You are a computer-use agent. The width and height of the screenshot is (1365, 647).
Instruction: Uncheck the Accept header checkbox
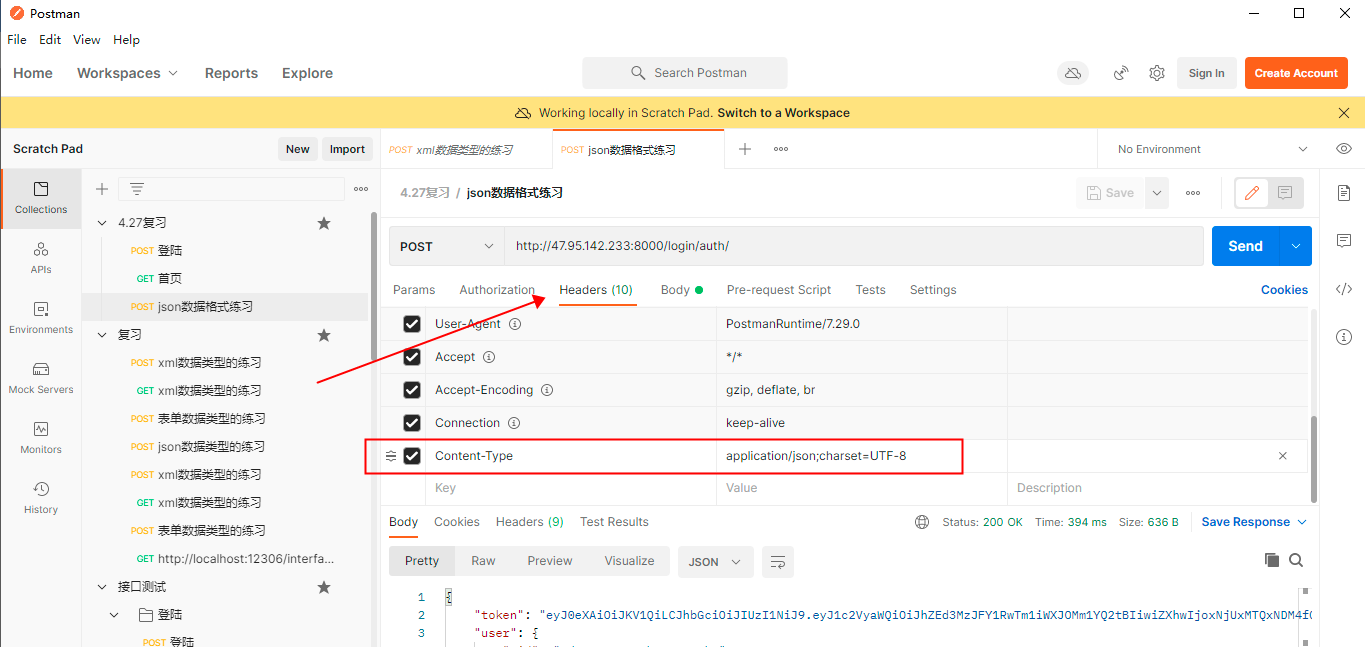coord(411,357)
